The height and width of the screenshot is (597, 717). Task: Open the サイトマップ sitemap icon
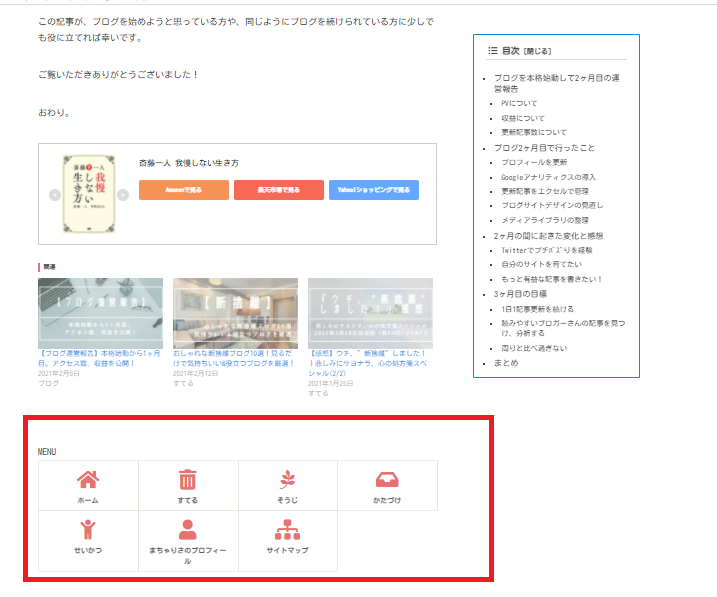pyautogui.click(x=287, y=529)
